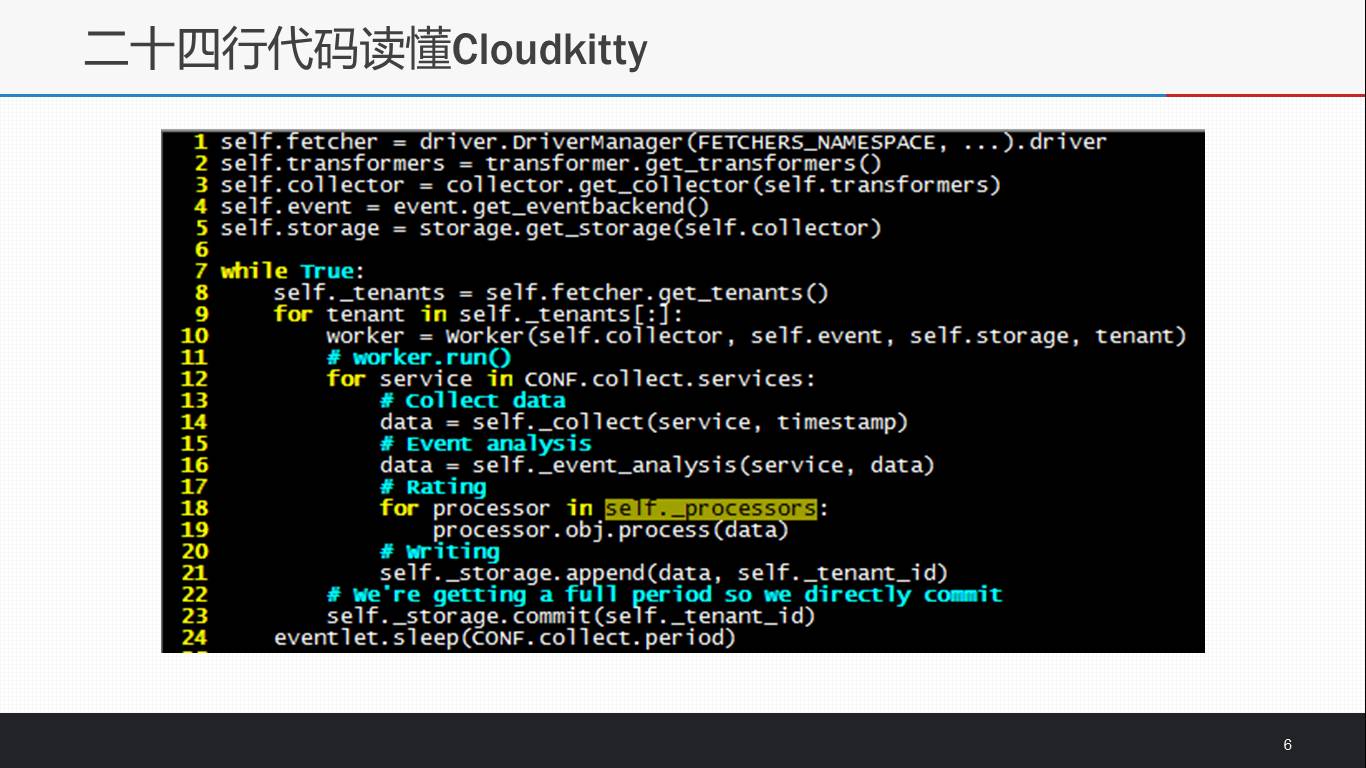Click code line 3 "self.collector = collector.get_collector"
The height and width of the screenshot is (768, 1366).
[x=610, y=185]
